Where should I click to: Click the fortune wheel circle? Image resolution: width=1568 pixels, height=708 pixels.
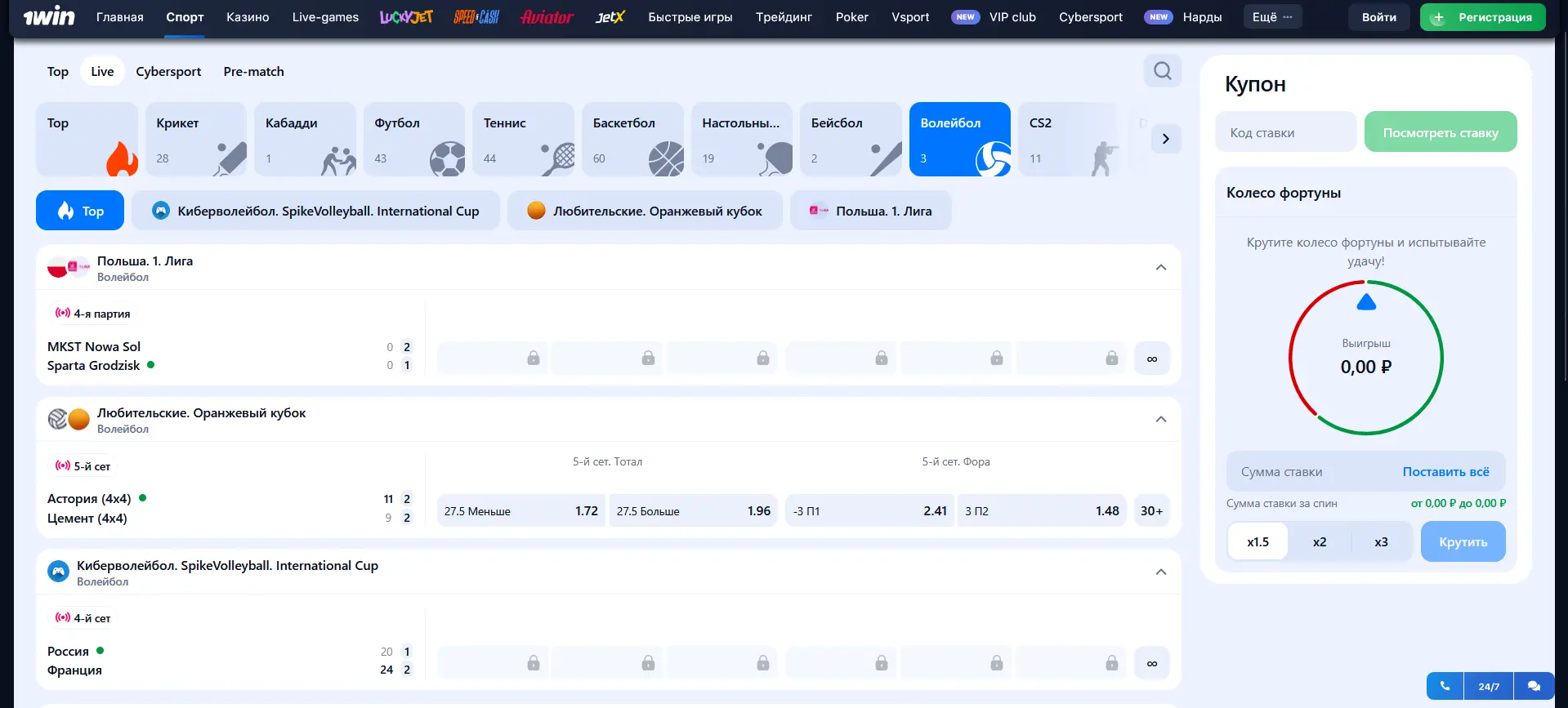[1365, 358]
